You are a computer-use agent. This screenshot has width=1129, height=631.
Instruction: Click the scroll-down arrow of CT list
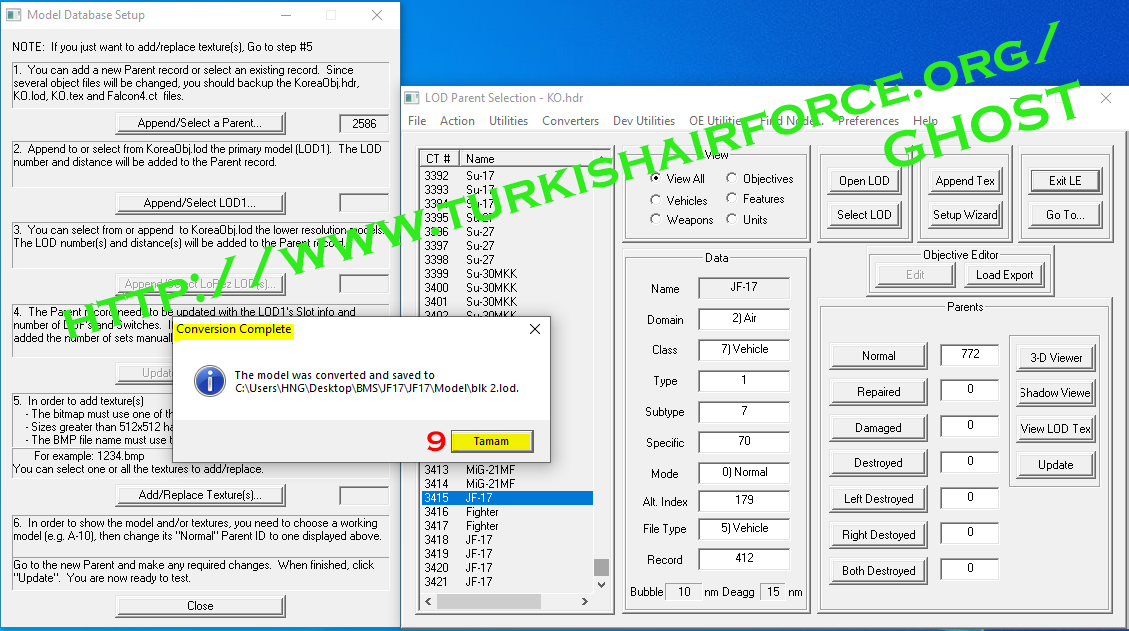click(x=601, y=585)
